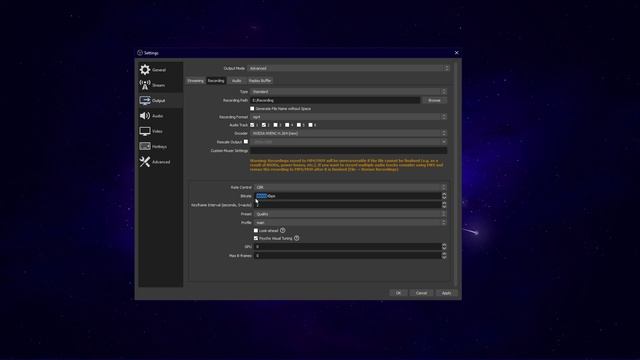
Task: Disable Psycho Visual Tuning checkbox
Action: point(256,238)
